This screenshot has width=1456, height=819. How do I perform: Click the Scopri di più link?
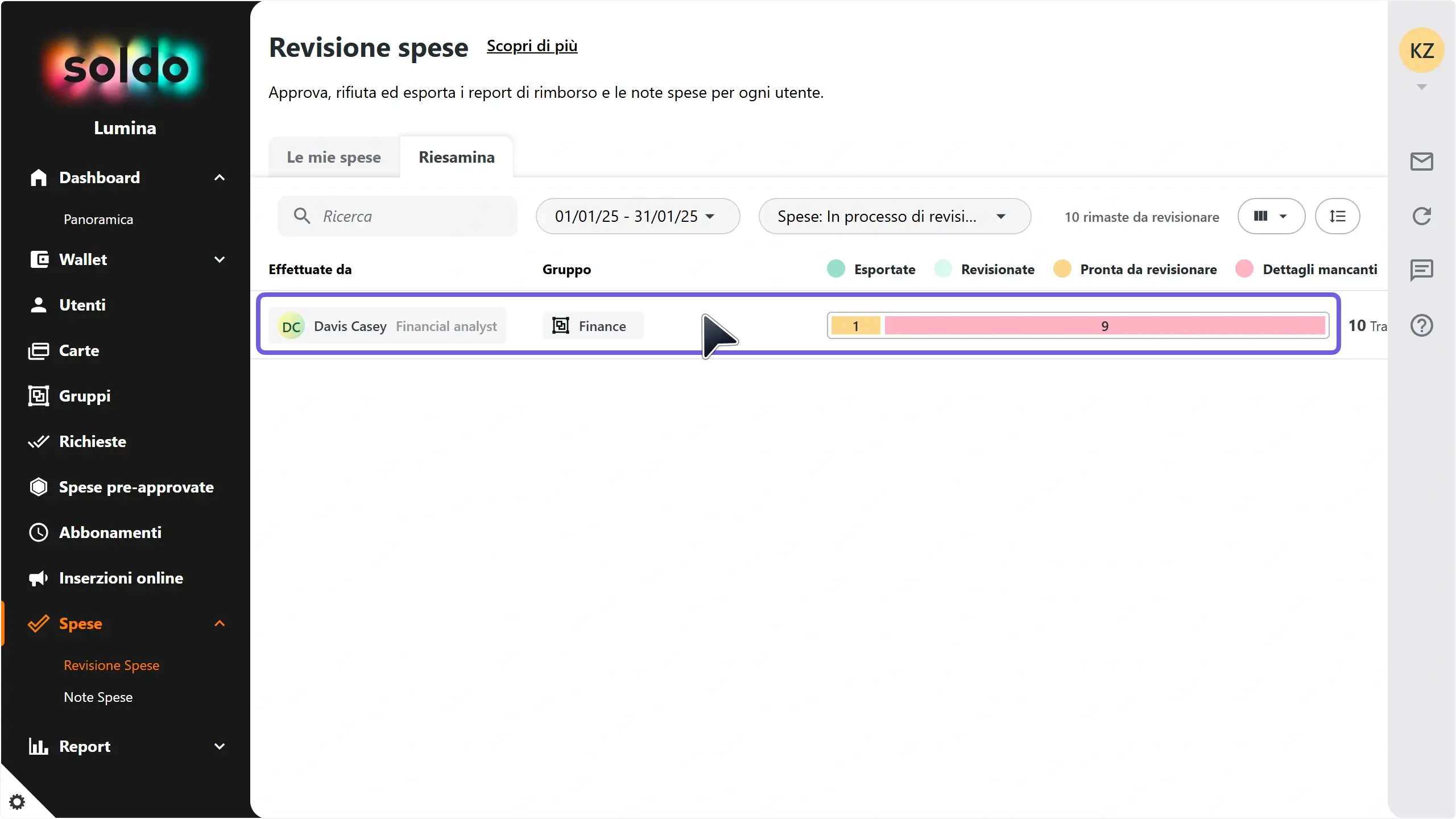click(x=532, y=45)
